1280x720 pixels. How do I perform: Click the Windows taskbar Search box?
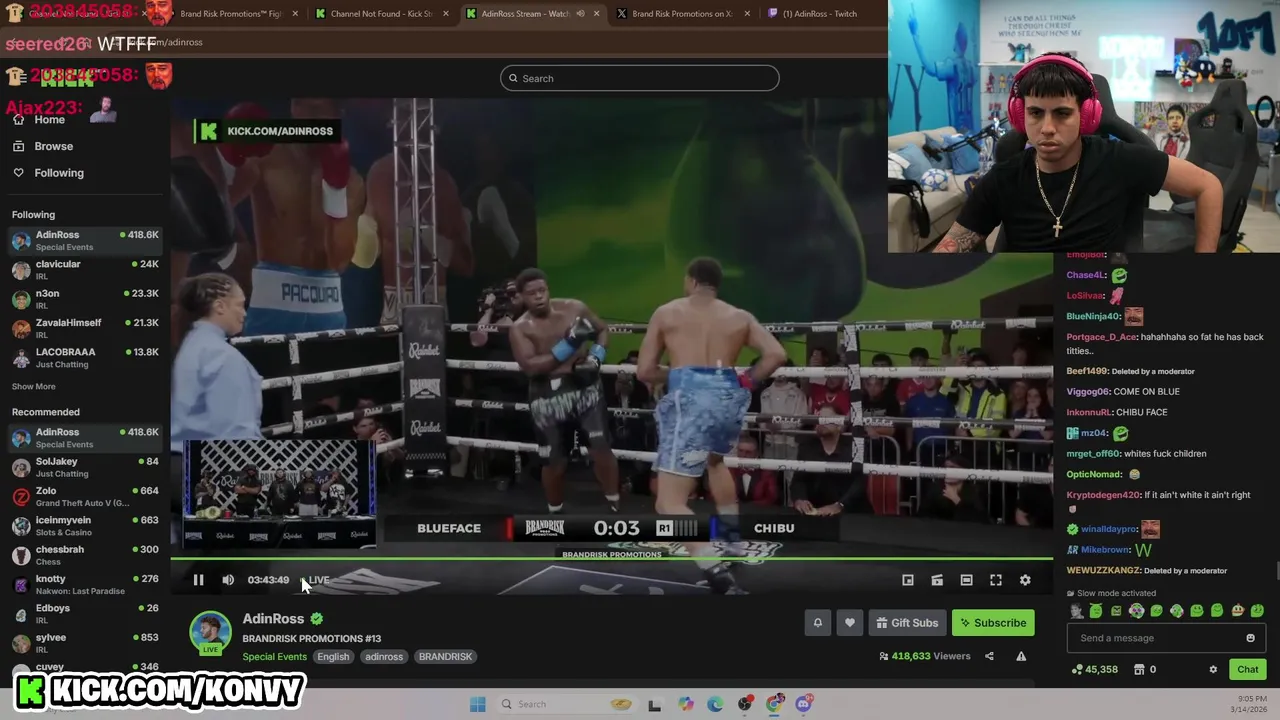point(568,704)
